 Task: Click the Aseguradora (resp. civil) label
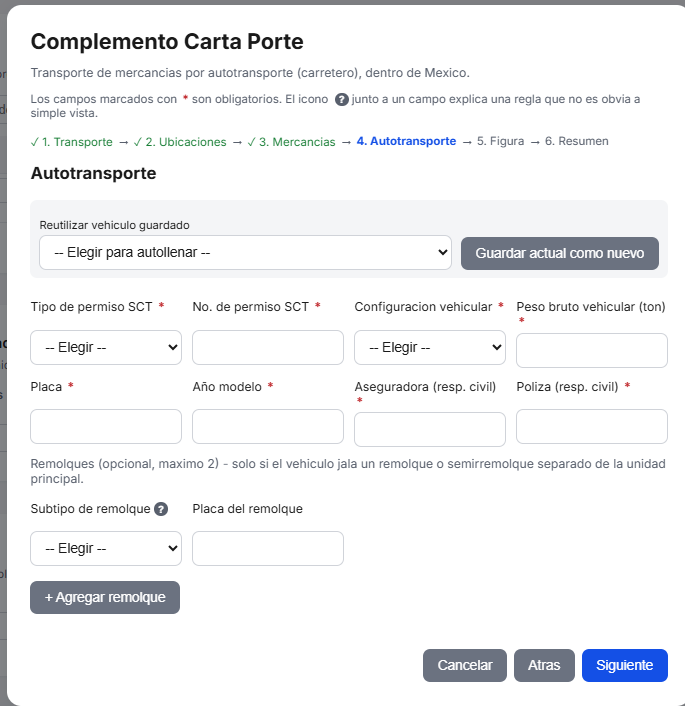point(425,387)
